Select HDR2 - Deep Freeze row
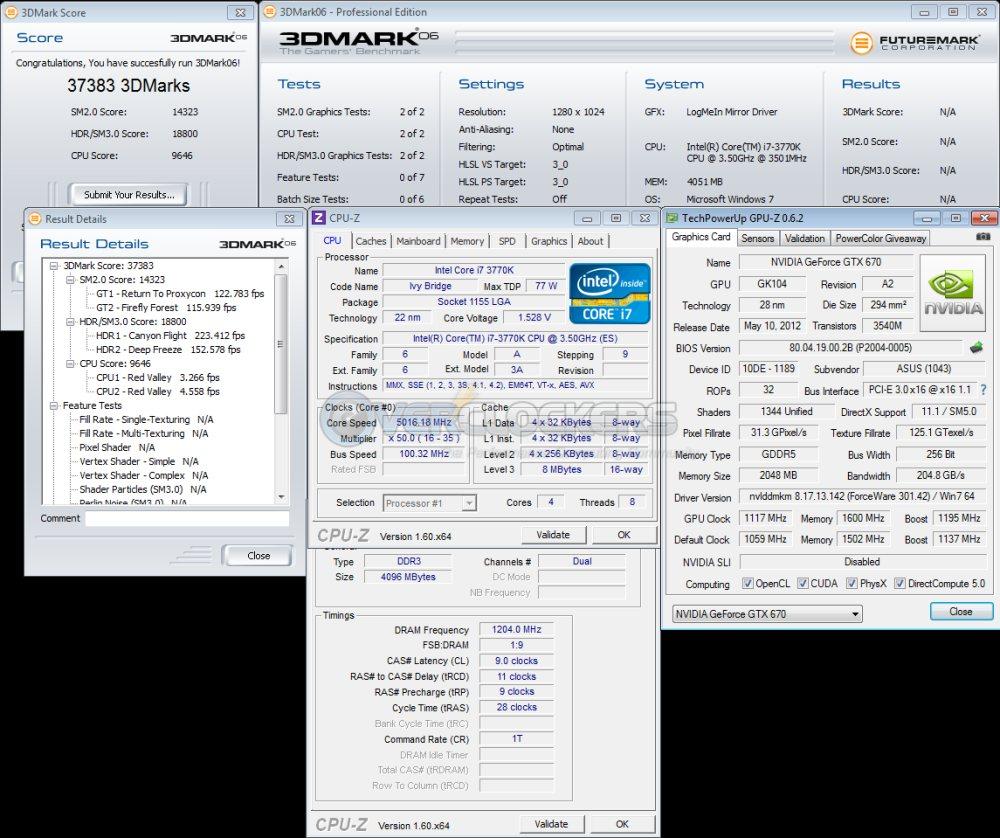This screenshot has width=1000, height=838. 168,349
